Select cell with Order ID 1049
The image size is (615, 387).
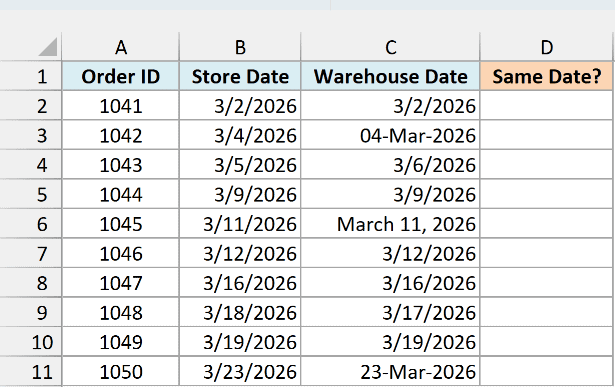[120, 342]
